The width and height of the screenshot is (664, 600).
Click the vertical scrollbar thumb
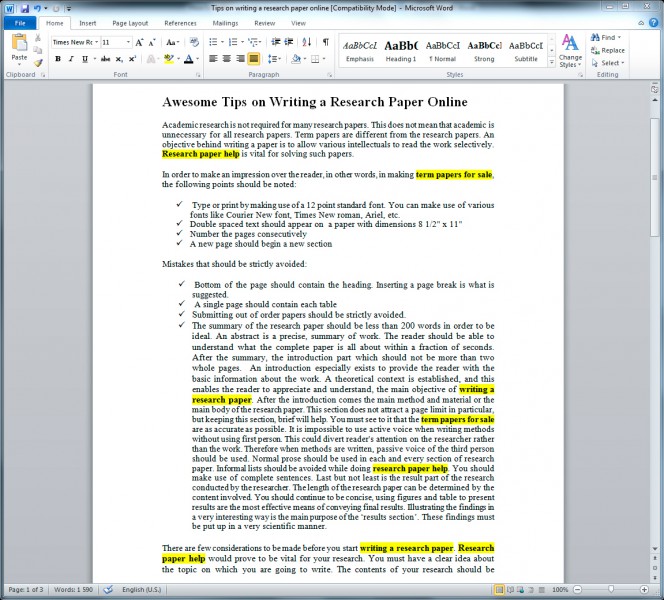pyautogui.click(x=655, y=177)
